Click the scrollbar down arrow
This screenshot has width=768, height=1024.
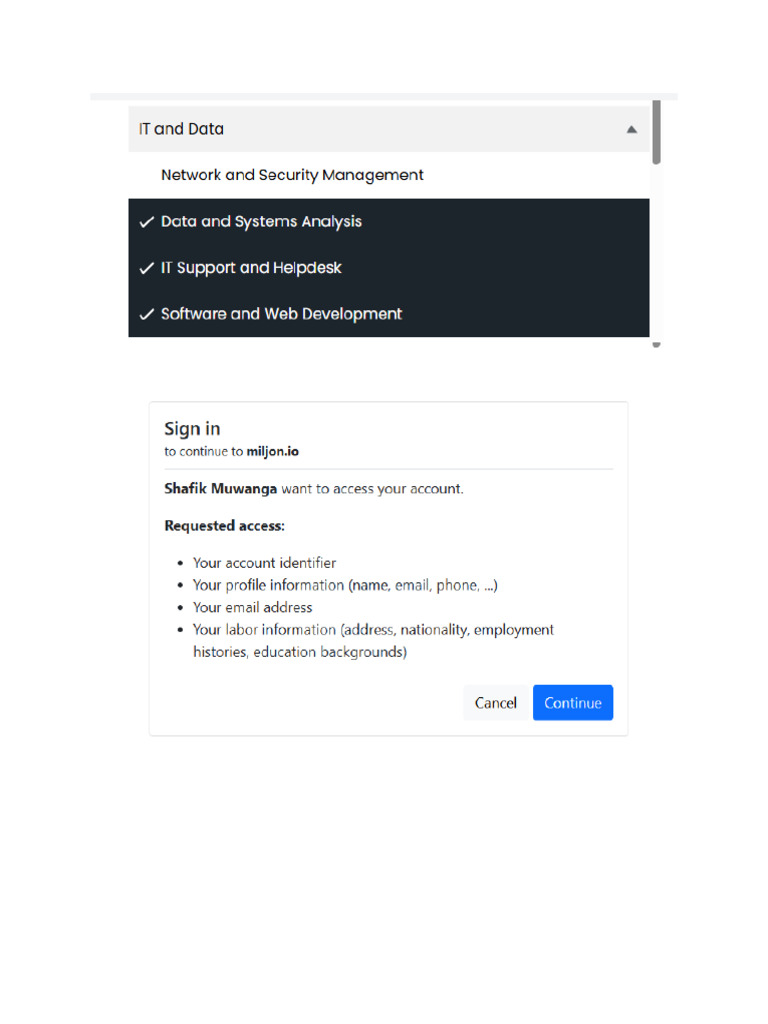click(x=656, y=345)
